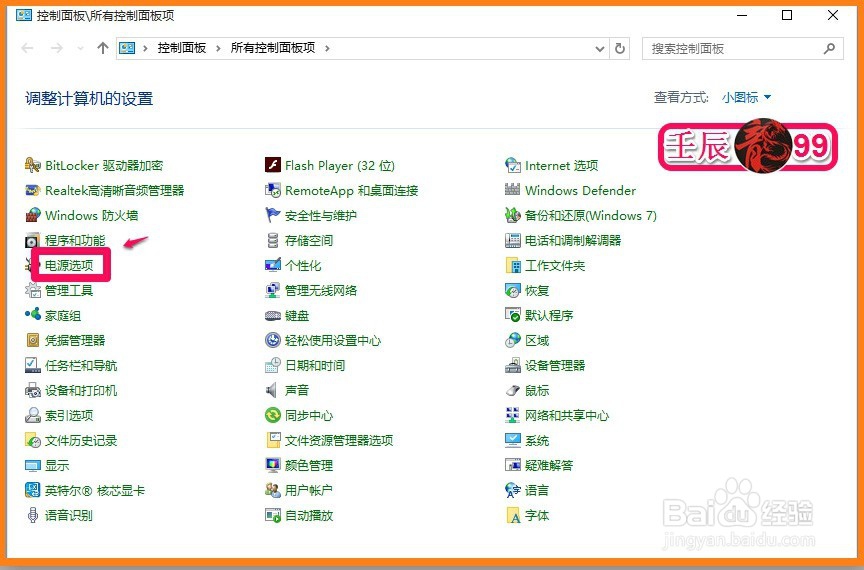This screenshot has height=570, width=864.
Task: Click the 存储空间 icon
Action: pos(273,240)
